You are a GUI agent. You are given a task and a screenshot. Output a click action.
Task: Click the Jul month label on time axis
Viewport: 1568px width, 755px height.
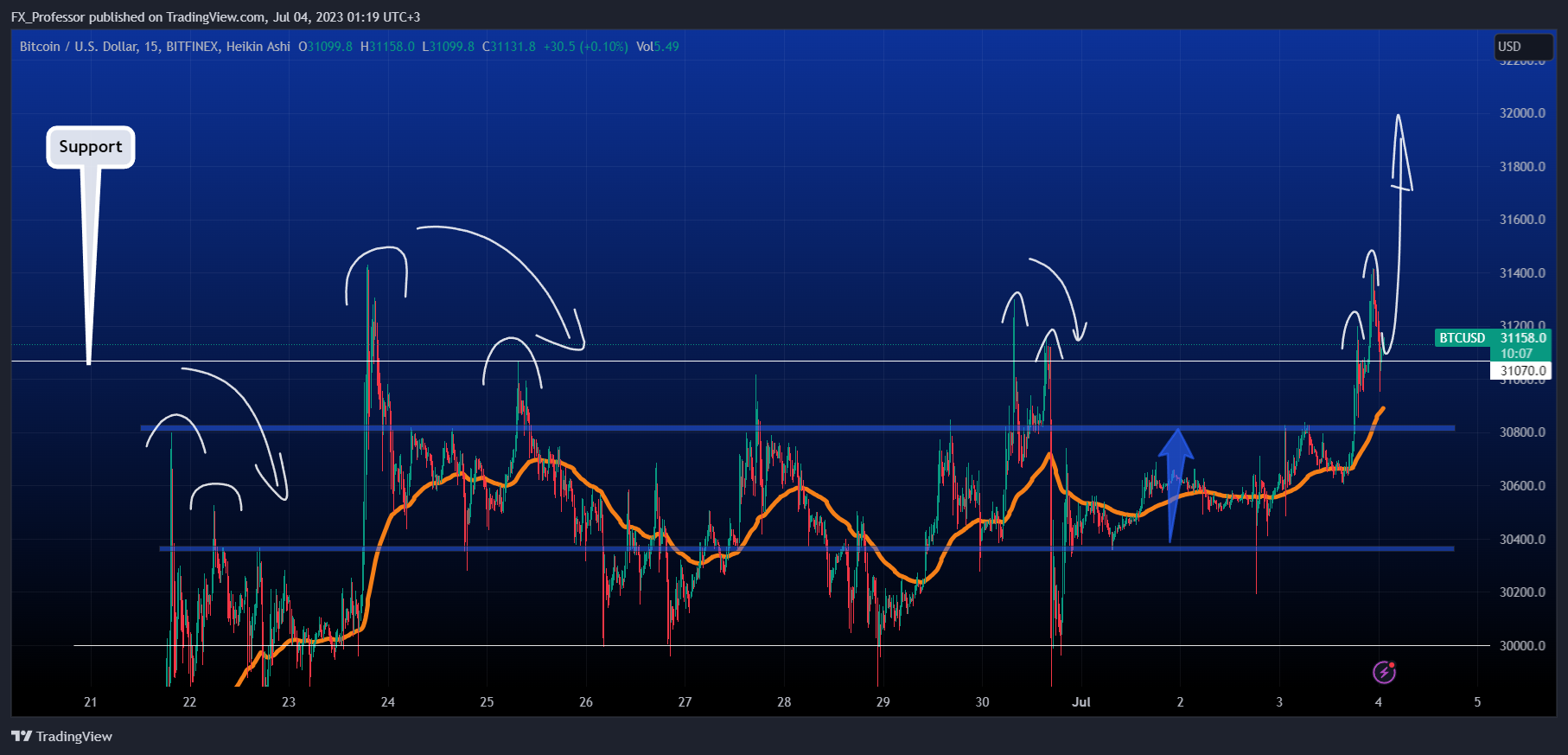[x=1081, y=702]
